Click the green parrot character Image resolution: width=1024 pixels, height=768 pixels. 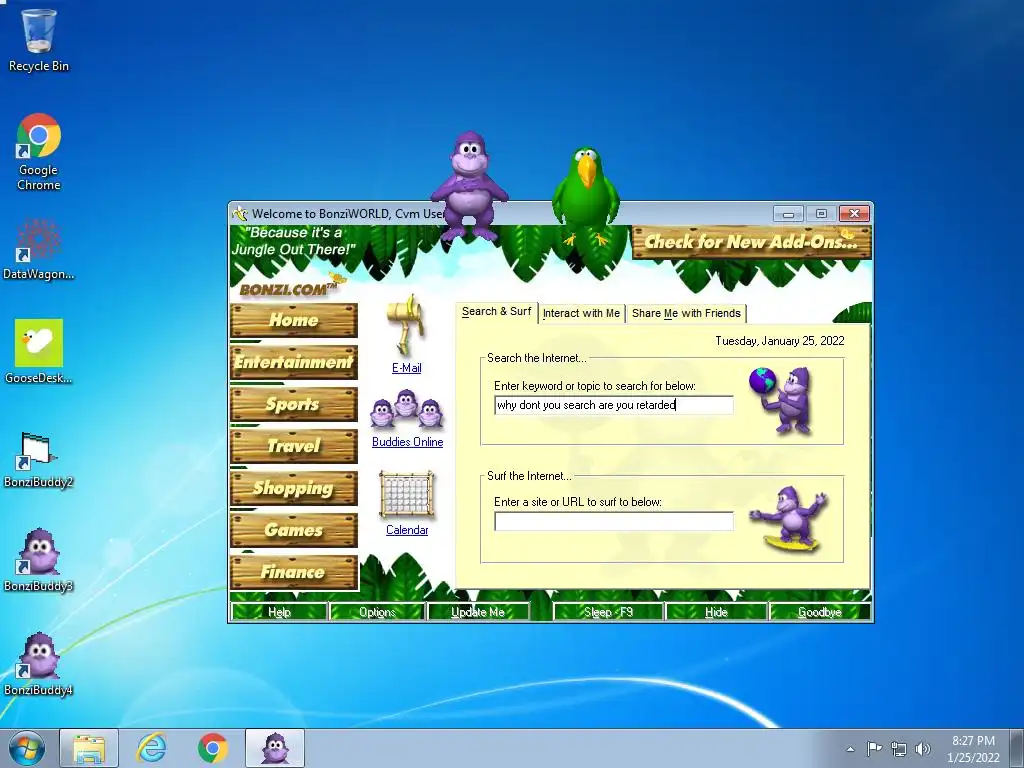click(586, 196)
